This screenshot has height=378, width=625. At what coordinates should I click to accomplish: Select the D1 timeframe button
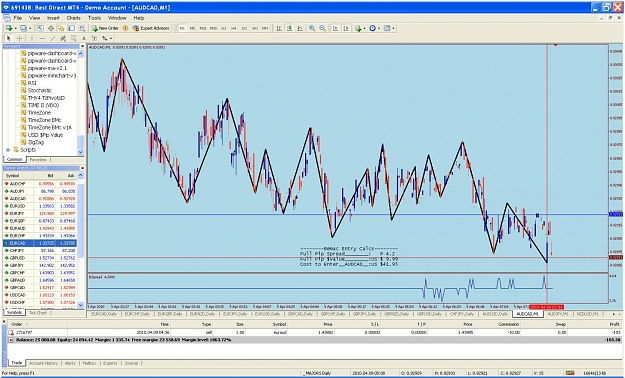244,28
